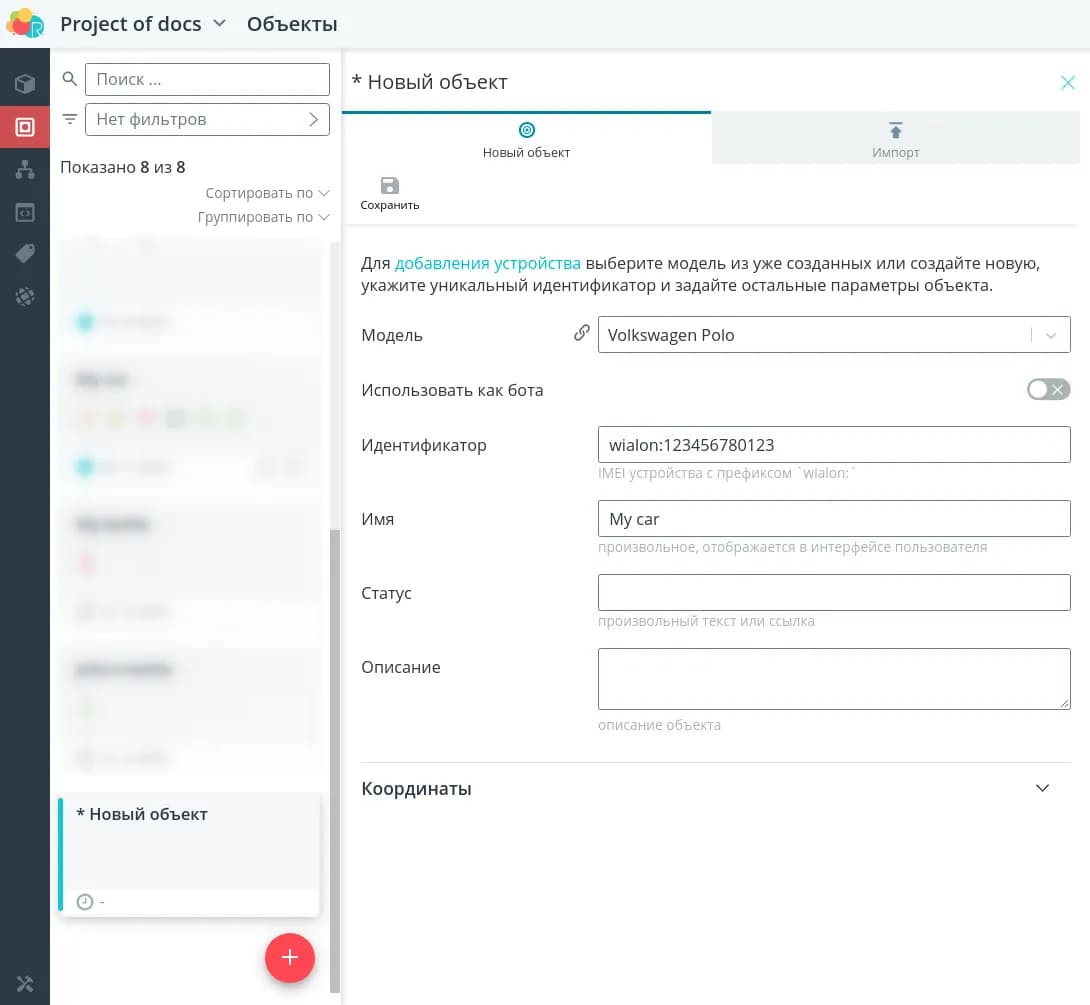Select the 'Новый объект' tab
The width and height of the screenshot is (1090, 1005).
(526, 139)
